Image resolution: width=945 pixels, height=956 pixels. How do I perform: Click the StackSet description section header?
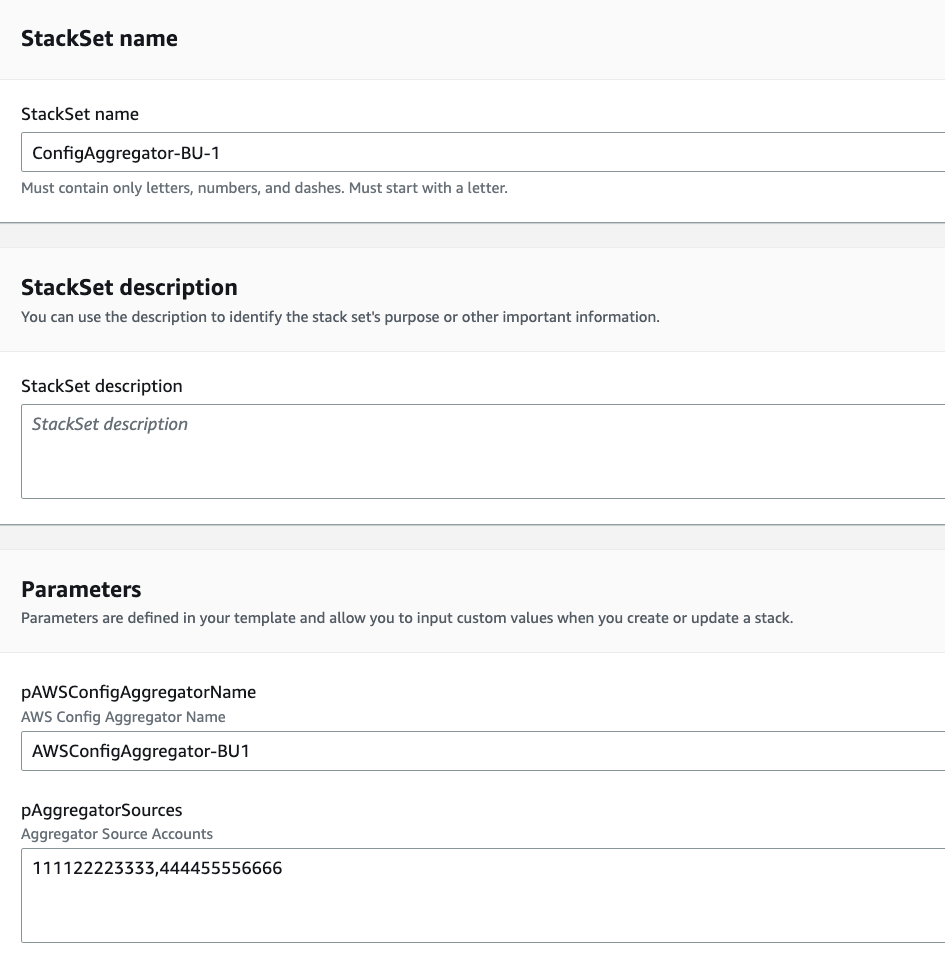129,287
